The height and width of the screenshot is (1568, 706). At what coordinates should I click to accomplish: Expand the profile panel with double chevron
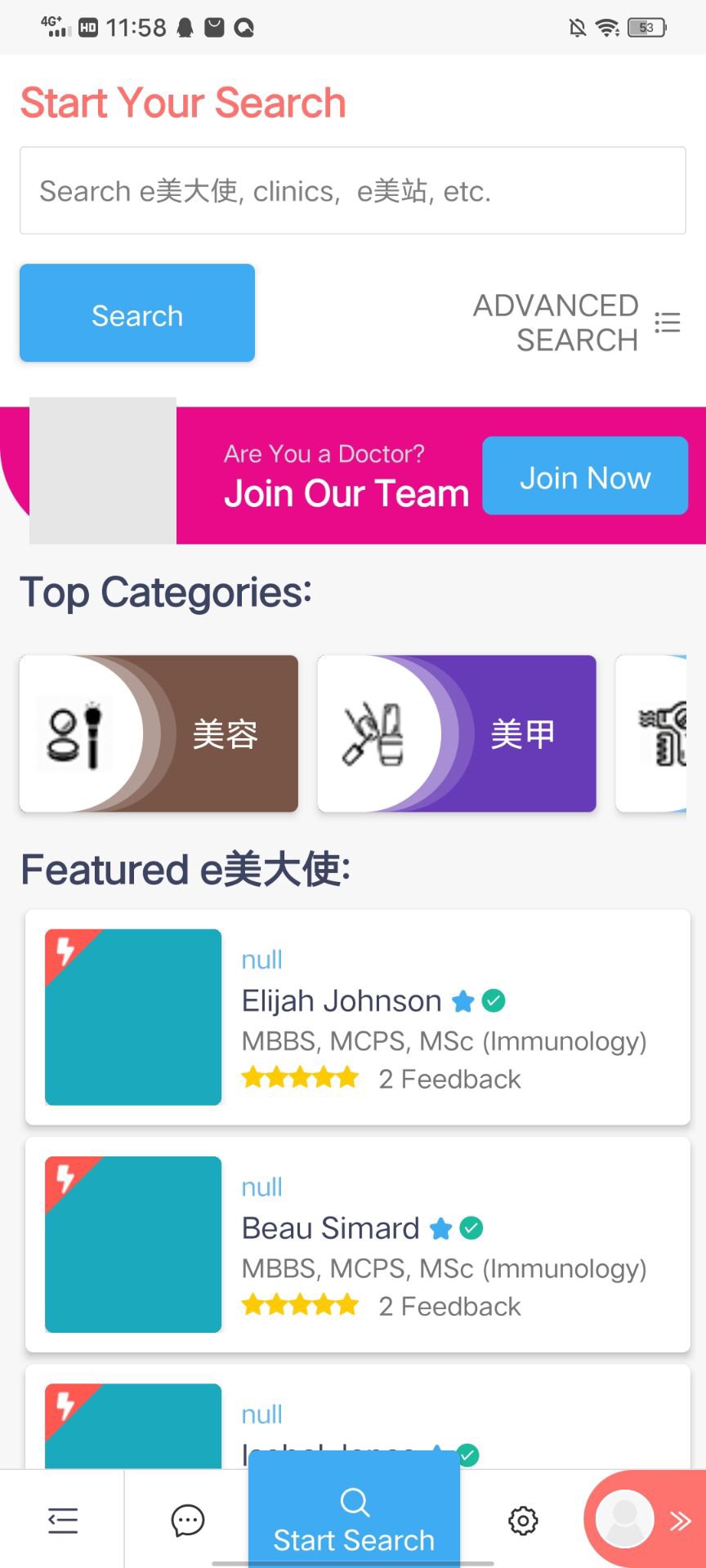click(680, 1521)
